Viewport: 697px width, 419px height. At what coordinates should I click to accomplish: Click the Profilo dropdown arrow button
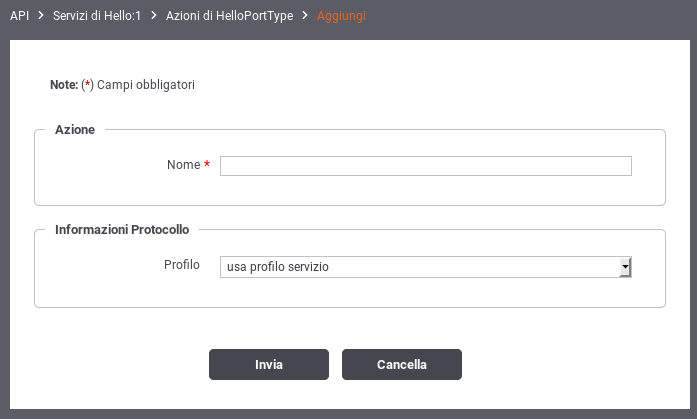point(625,267)
